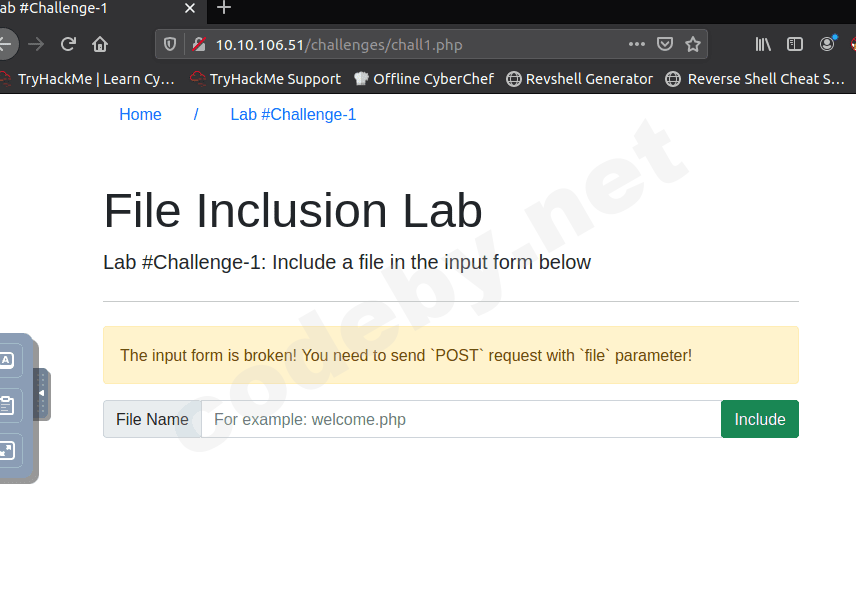Toggle fullscreen from the side panel
The image size is (856, 591).
7,450
